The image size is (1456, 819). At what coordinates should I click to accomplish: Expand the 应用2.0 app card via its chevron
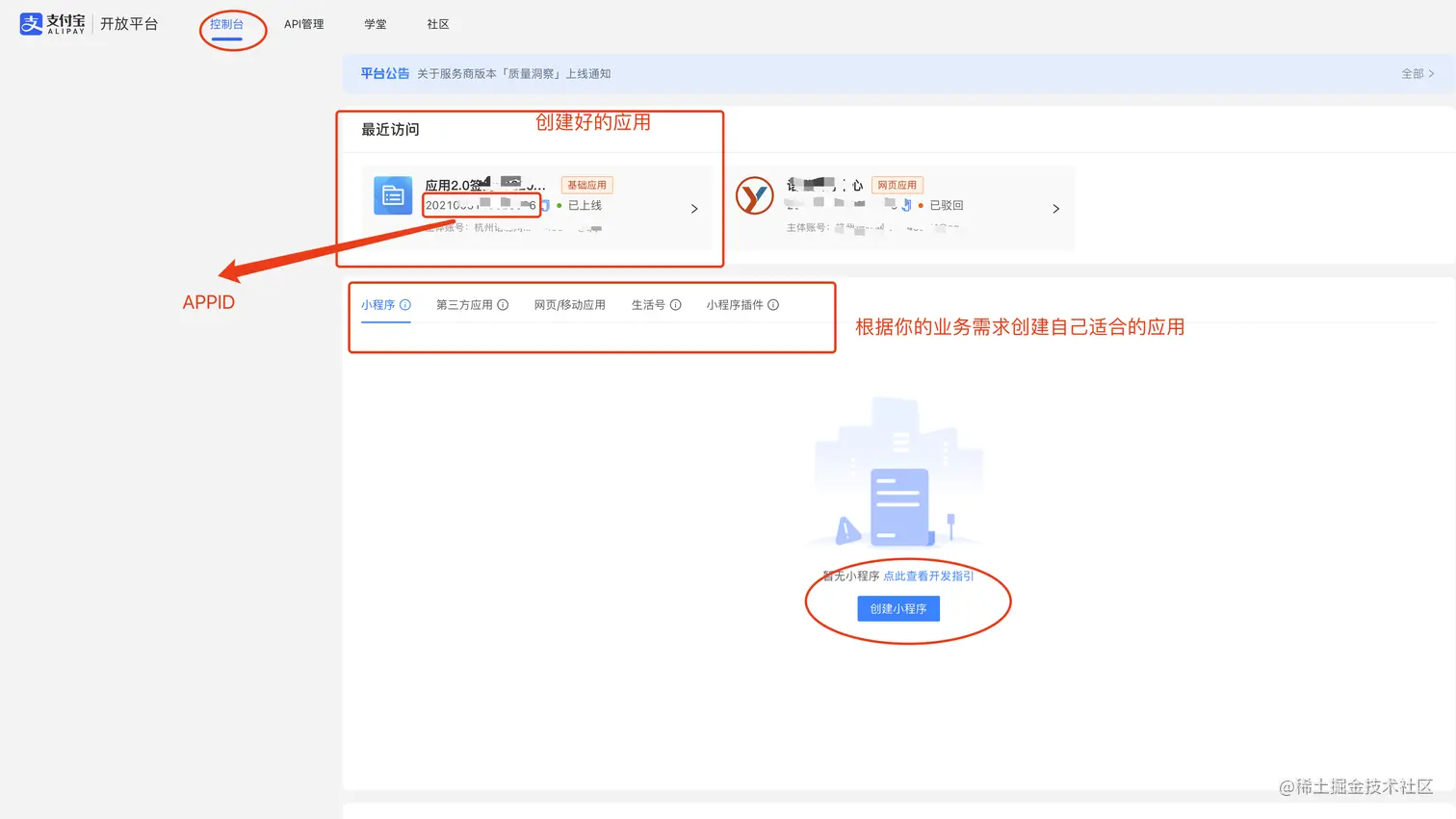click(x=694, y=208)
